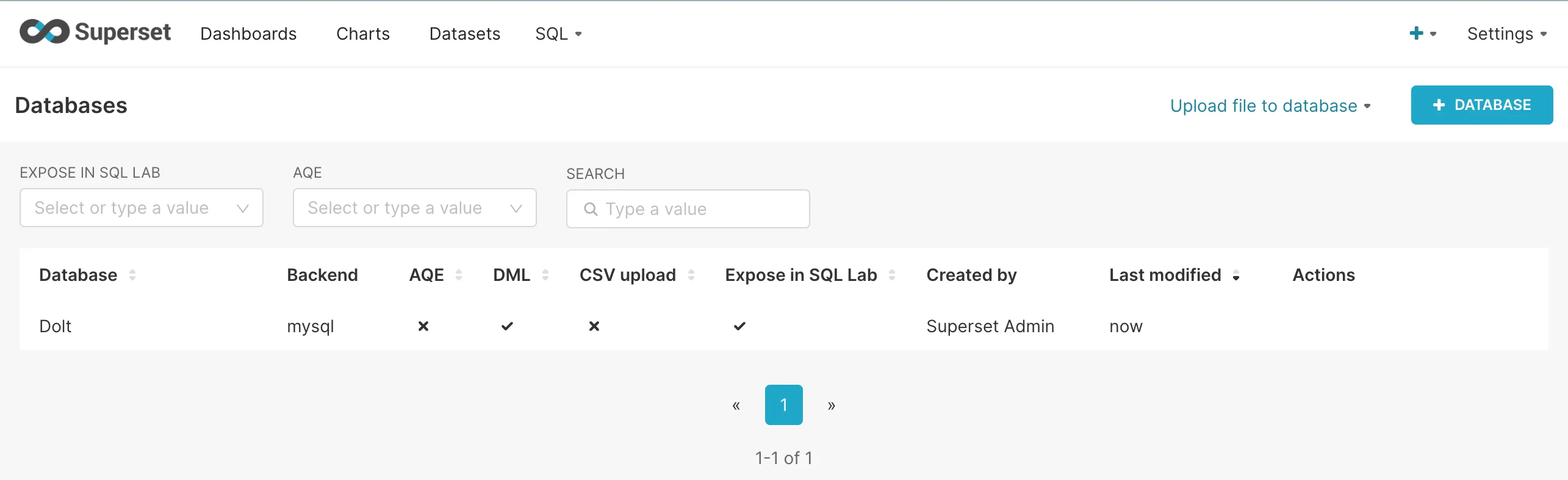
Task: Select page 1 in pagination
Action: [x=783, y=405]
